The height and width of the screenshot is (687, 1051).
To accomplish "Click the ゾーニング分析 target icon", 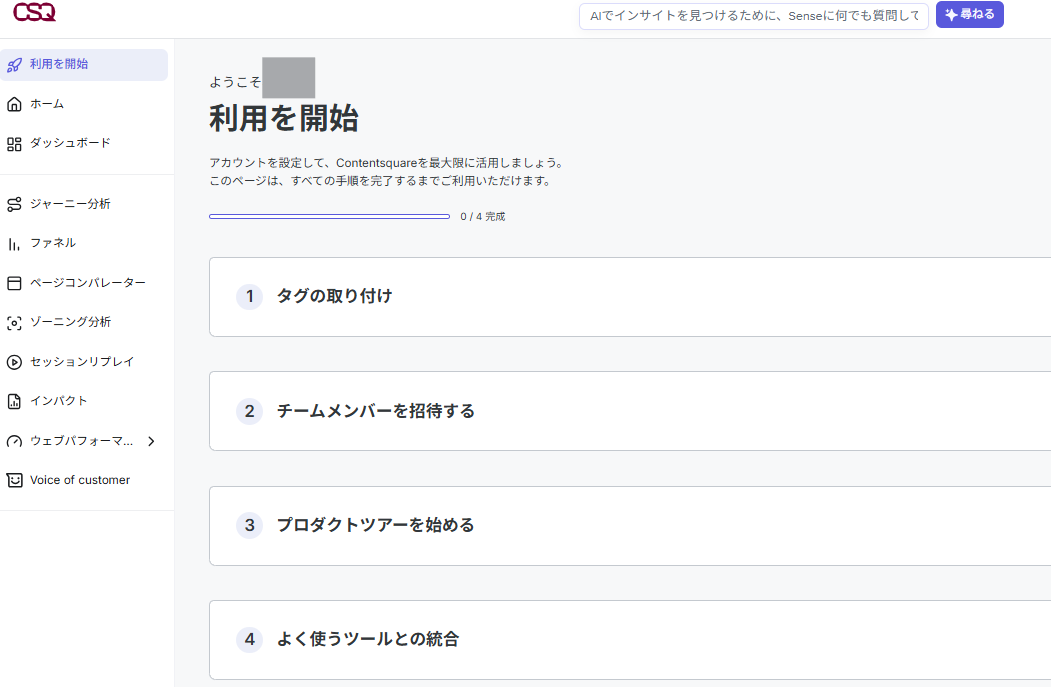I will (x=14, y=323).
